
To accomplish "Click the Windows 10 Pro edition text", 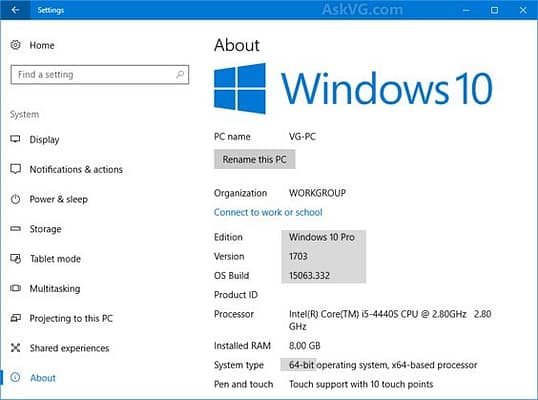I will coord(321,237).
